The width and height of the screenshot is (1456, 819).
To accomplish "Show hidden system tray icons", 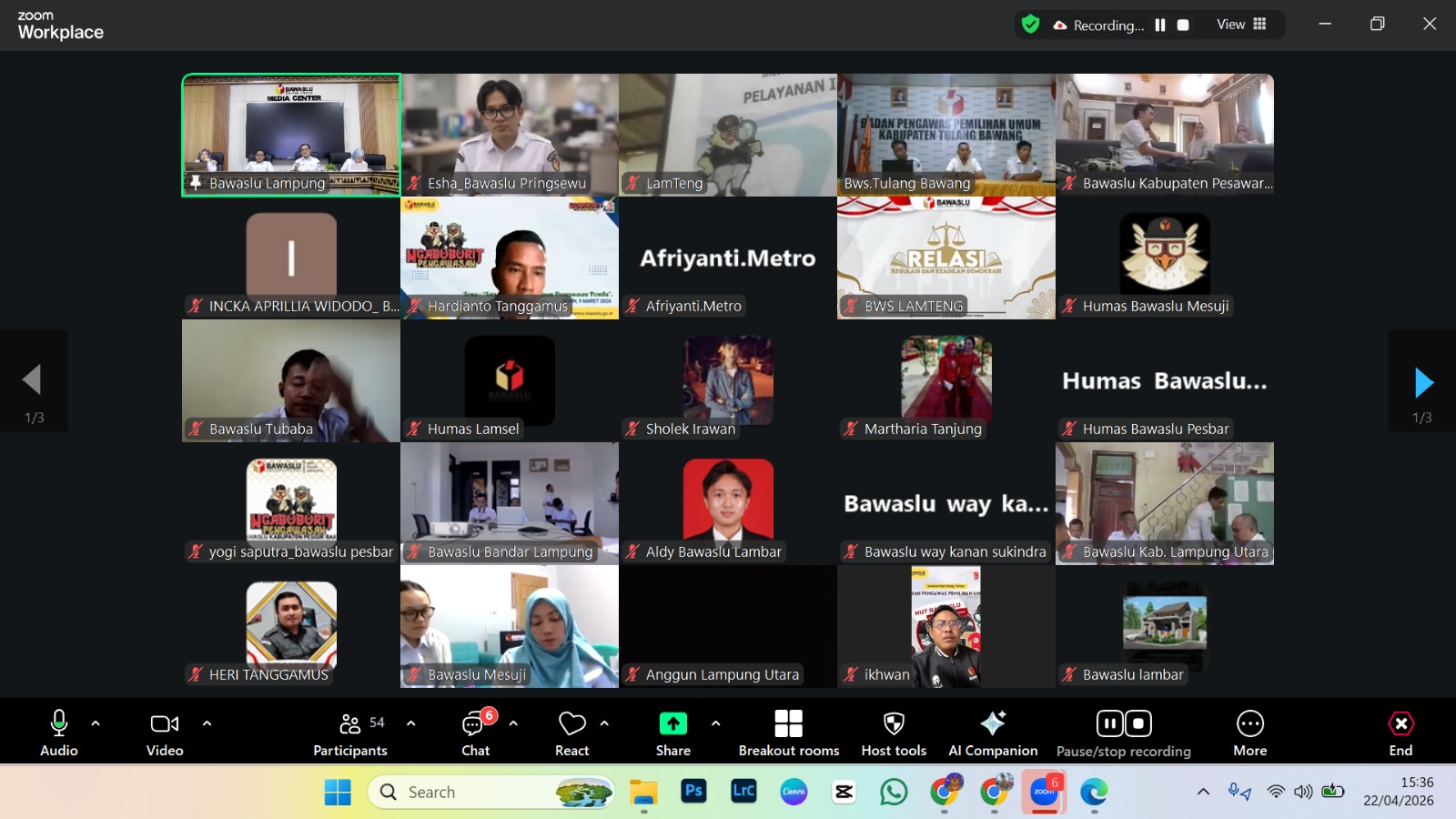I will pos(1203,792).
